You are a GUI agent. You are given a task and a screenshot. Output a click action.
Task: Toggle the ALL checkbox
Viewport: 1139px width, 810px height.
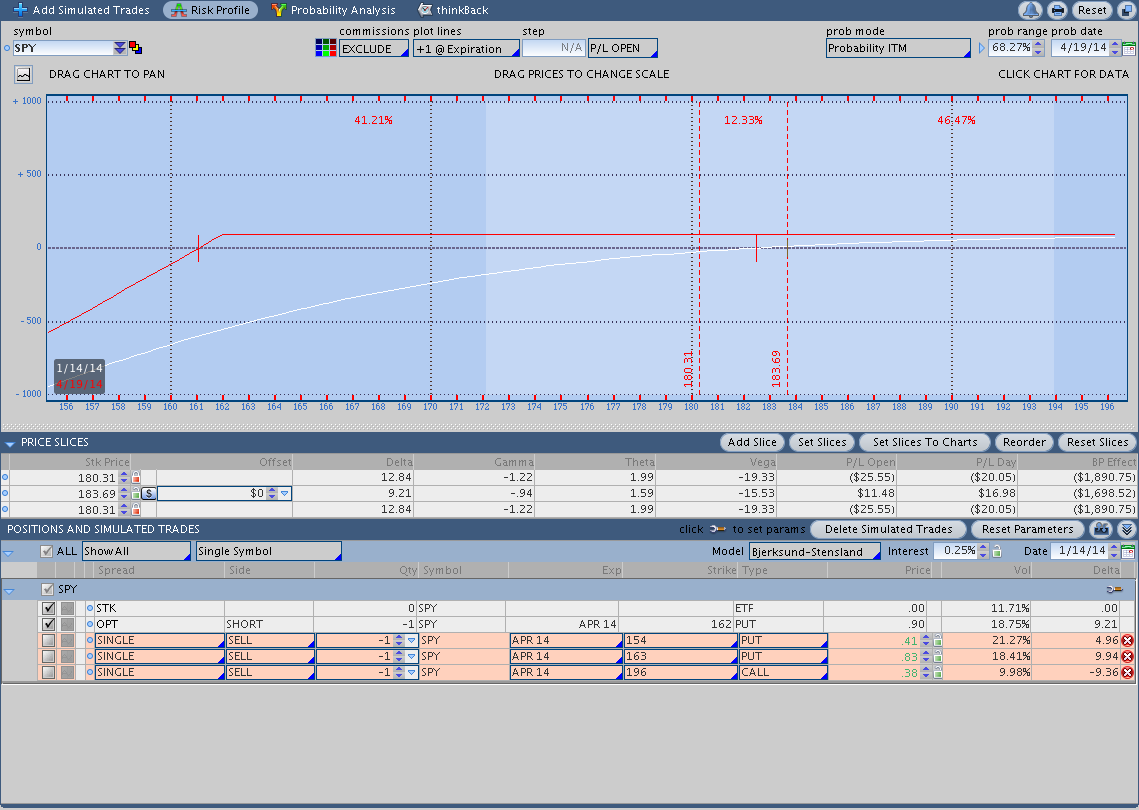pos(47,551)
